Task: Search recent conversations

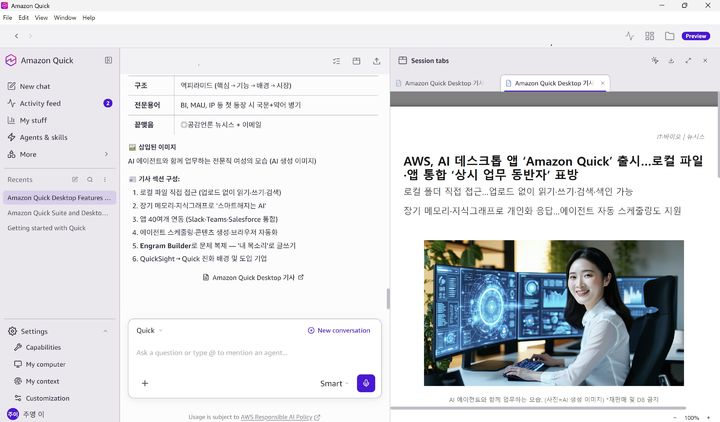Action: click(x=90, y=180)
